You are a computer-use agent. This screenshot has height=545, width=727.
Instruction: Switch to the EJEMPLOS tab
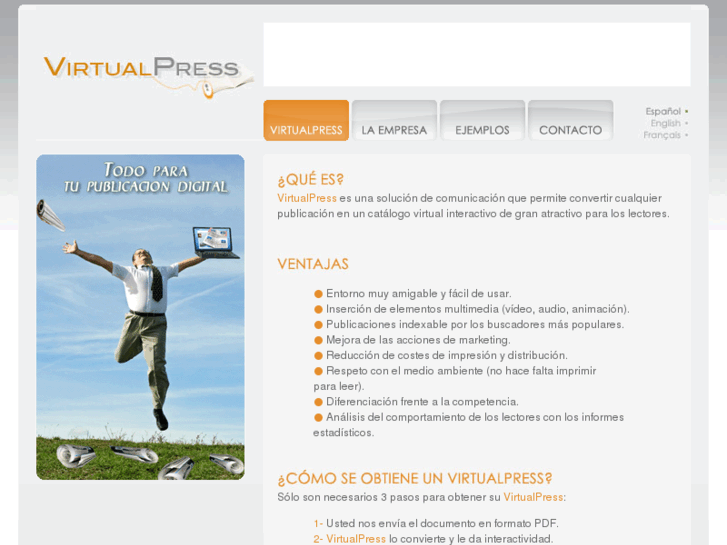482,121
